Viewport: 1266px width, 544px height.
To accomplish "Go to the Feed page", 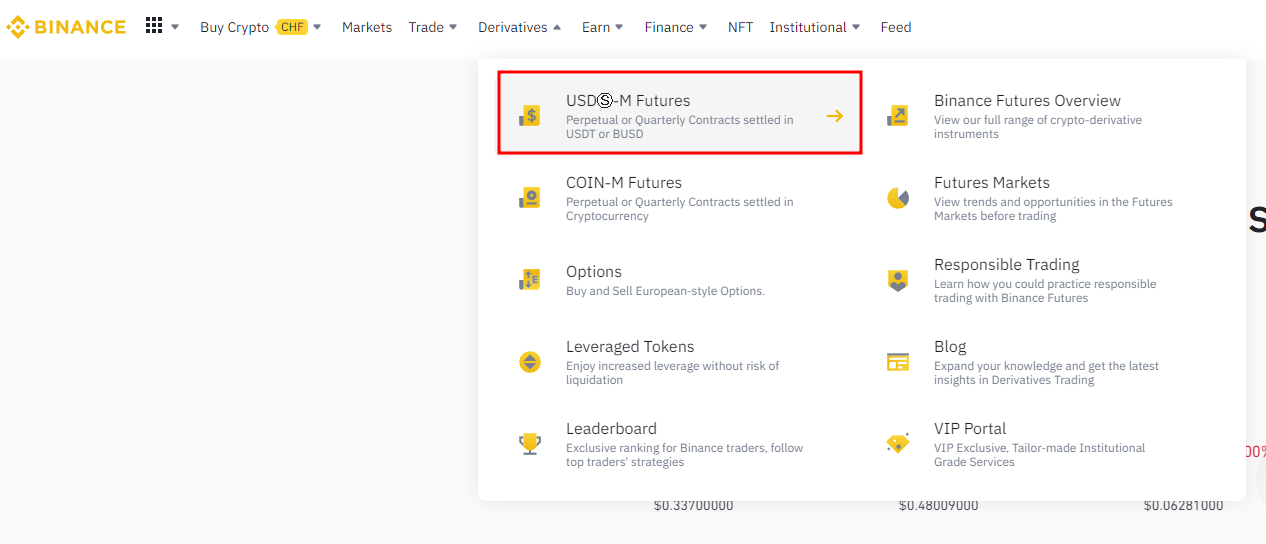I will pyautogui.click(x=896, y=27).
